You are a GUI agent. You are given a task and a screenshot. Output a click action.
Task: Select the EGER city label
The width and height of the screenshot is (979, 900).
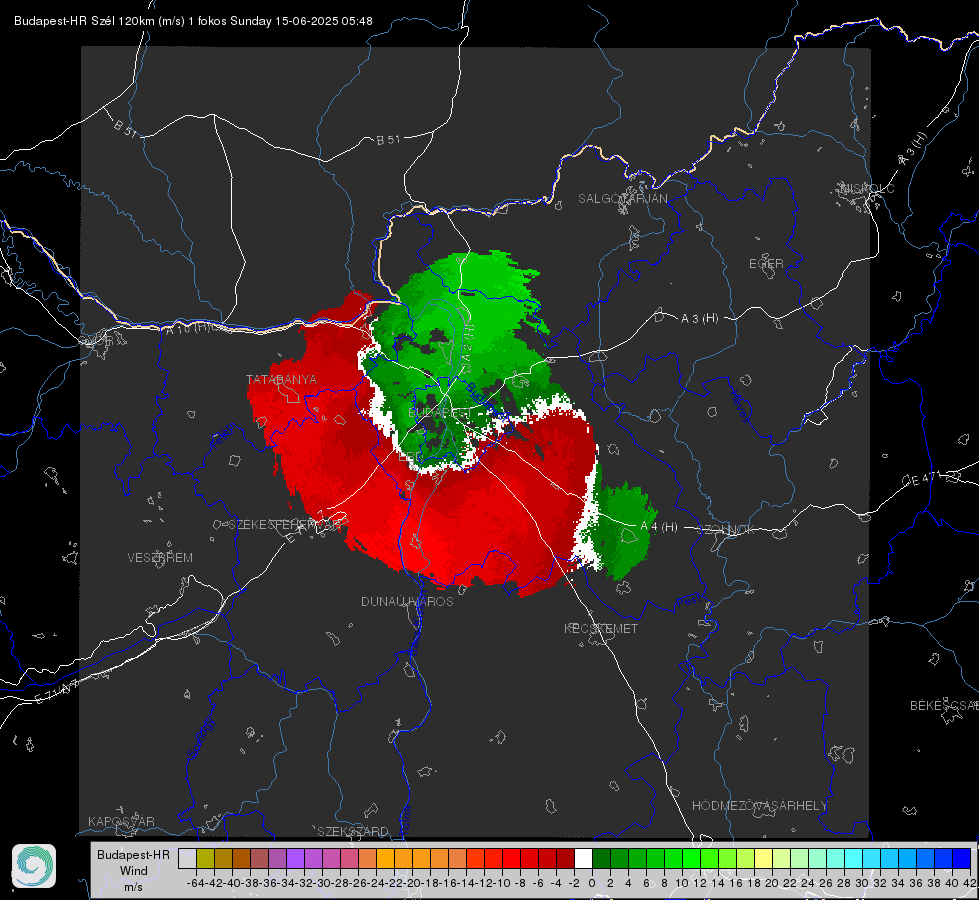766,264
